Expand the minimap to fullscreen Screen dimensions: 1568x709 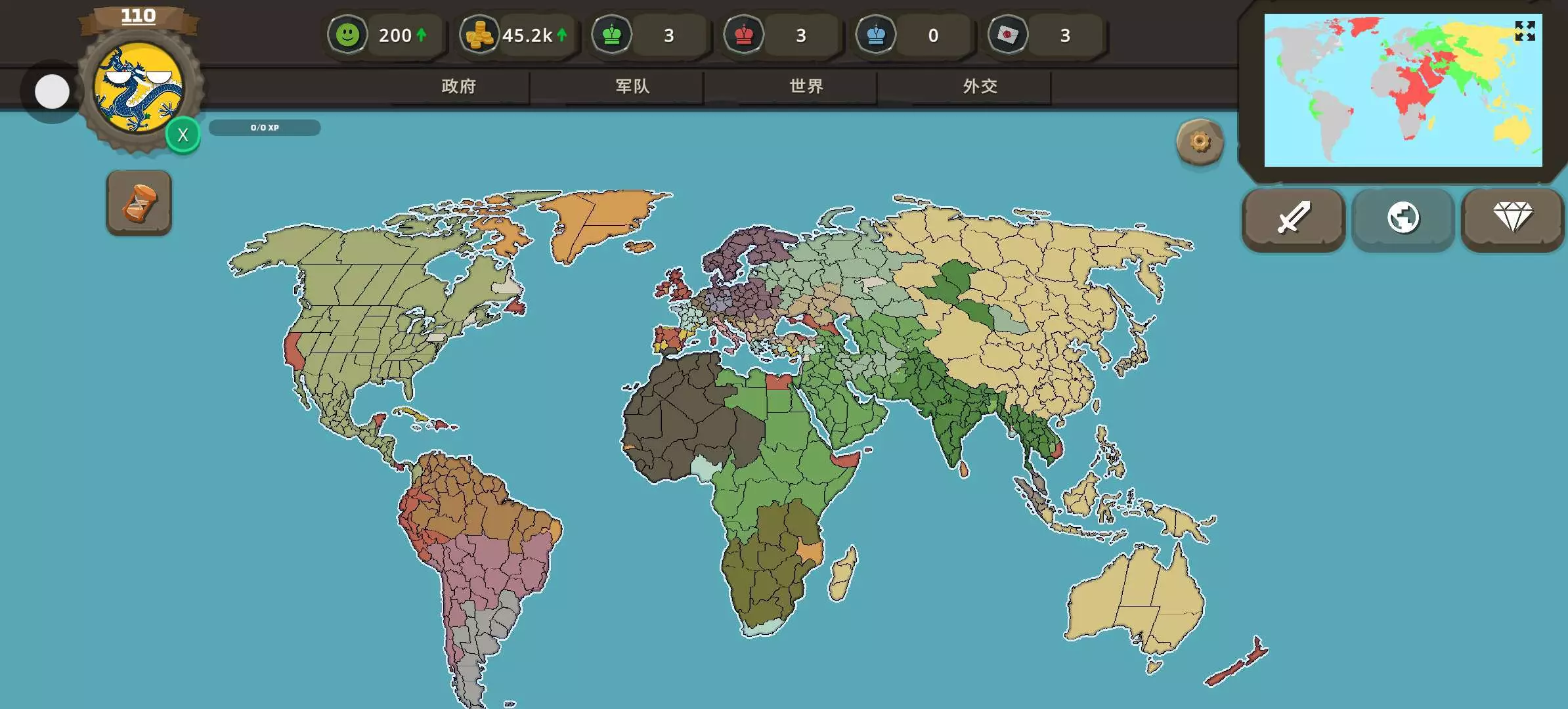tap(1525, 31)
